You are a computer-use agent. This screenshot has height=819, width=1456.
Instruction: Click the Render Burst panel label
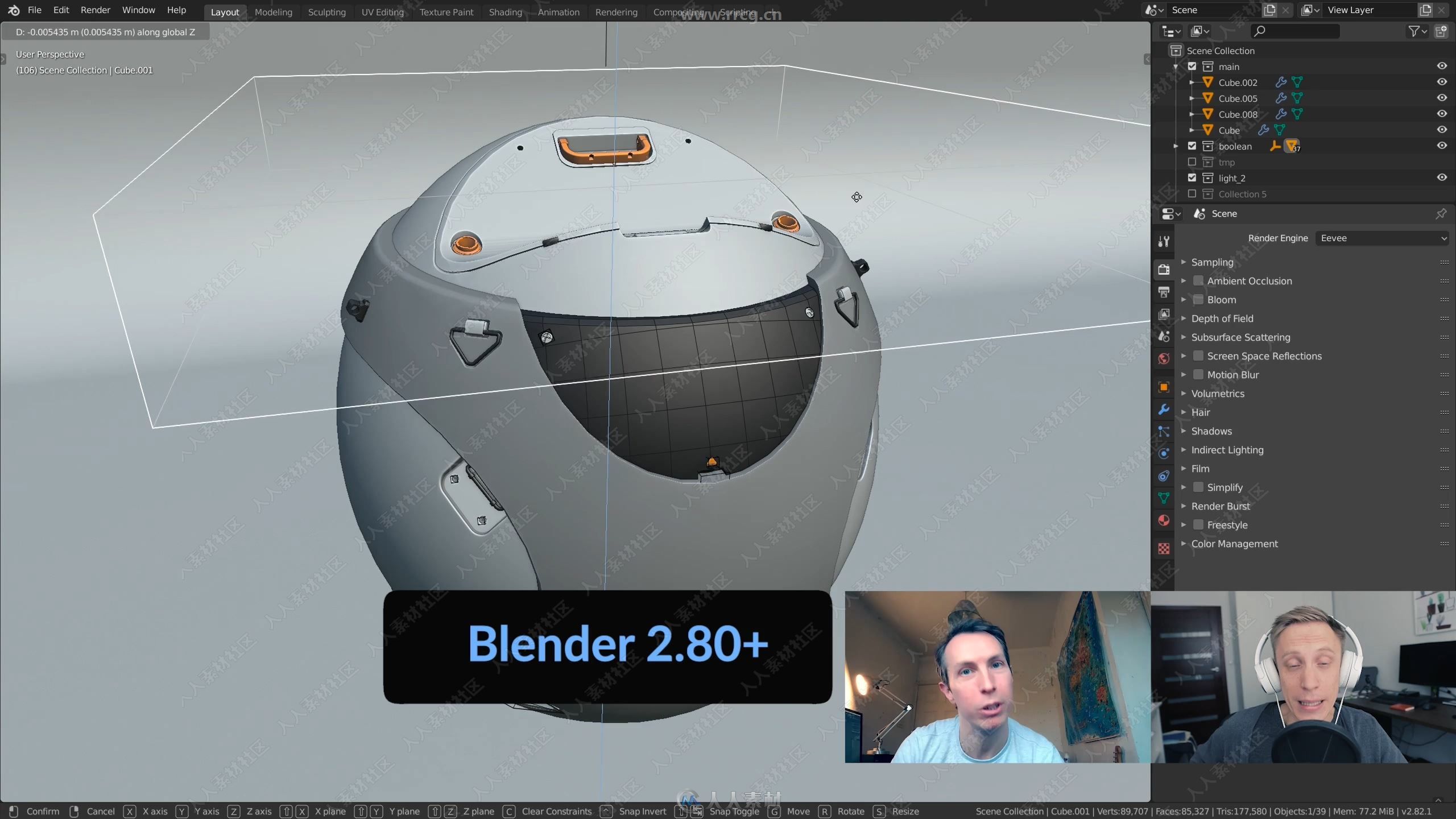click(1221, 506)
